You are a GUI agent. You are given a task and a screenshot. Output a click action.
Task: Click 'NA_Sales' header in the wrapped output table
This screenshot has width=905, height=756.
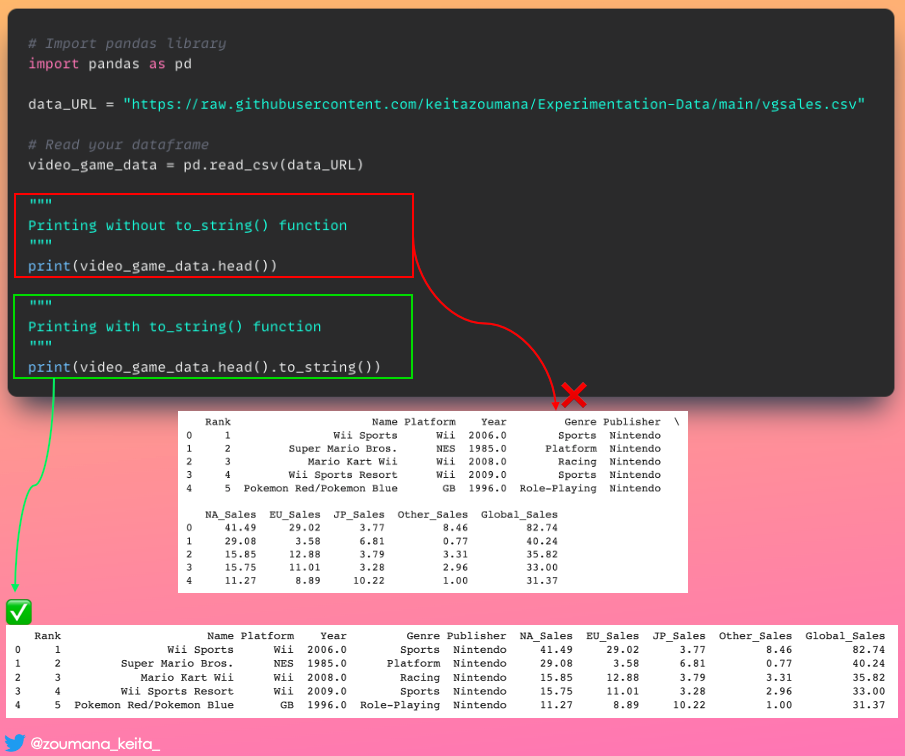pyautogui.click(x=230, y=514)
